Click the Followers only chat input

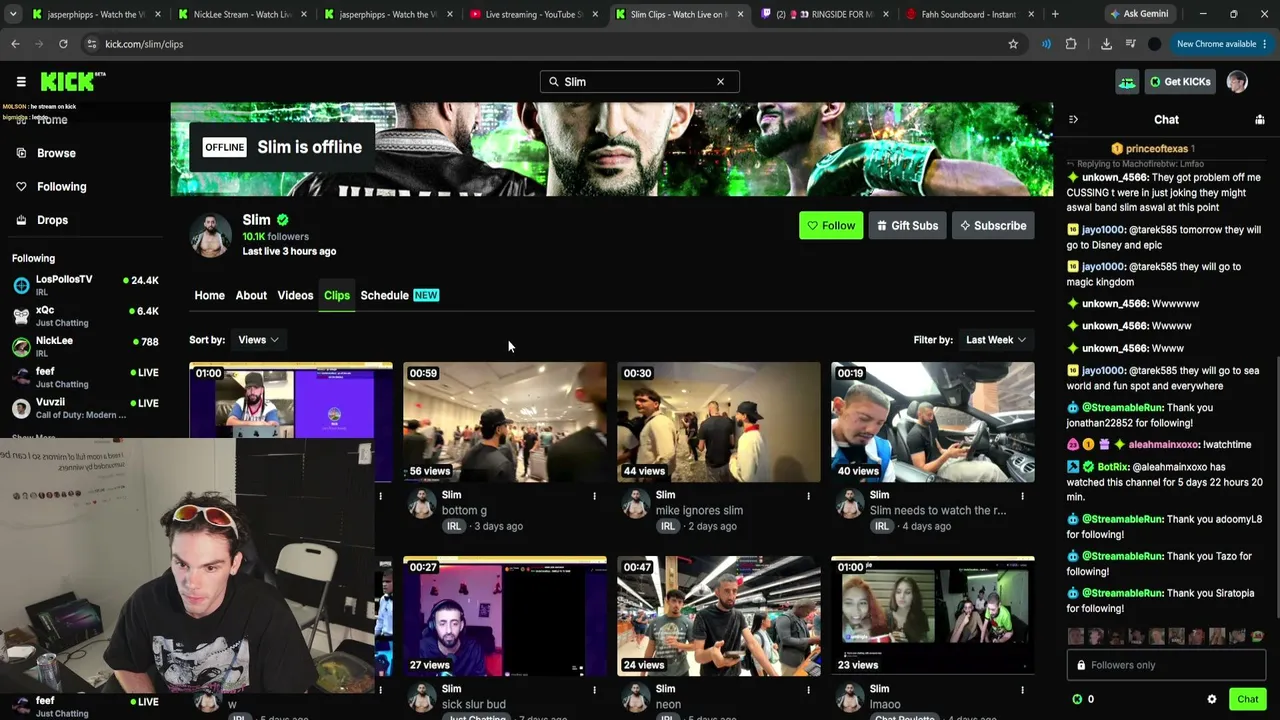1166,665
